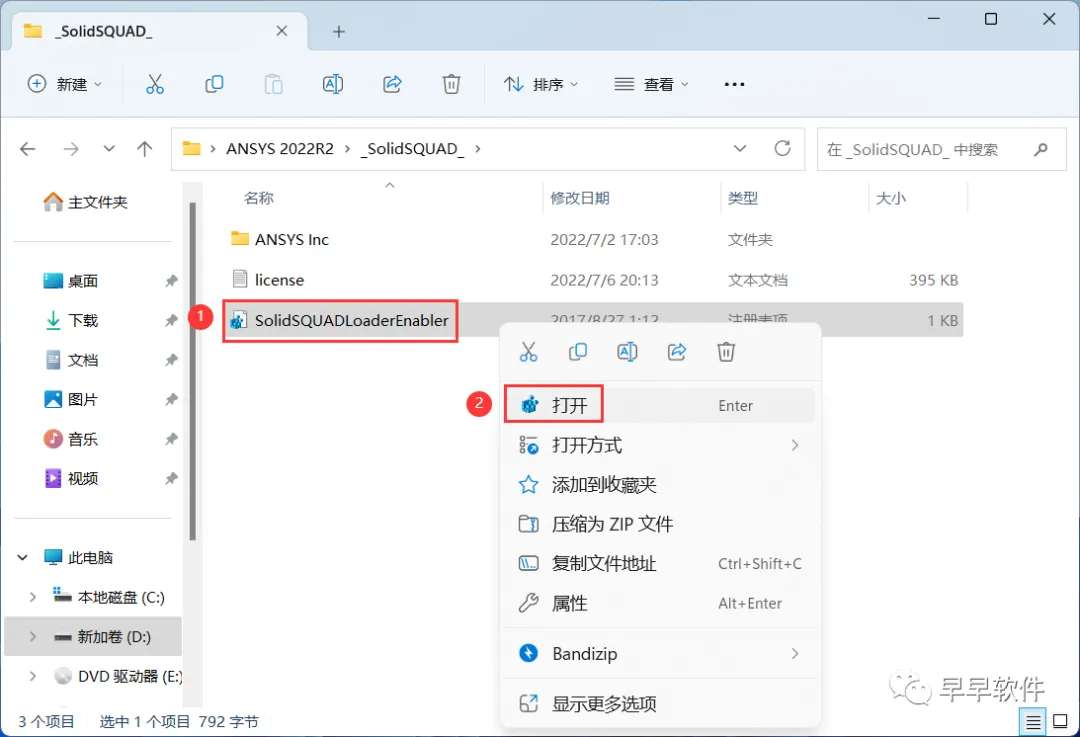
Task: Expand 本地磁盘 (C:) in the sidebar
Action: (32, 597)
